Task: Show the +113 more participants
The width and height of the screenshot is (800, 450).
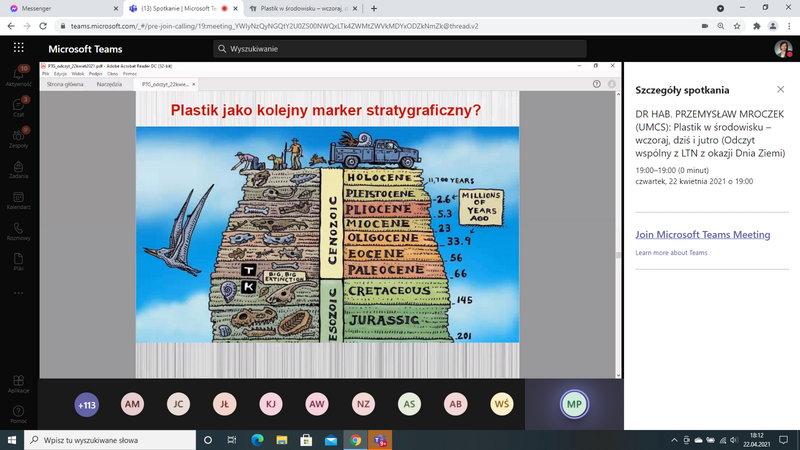Action: click(86, 405)
